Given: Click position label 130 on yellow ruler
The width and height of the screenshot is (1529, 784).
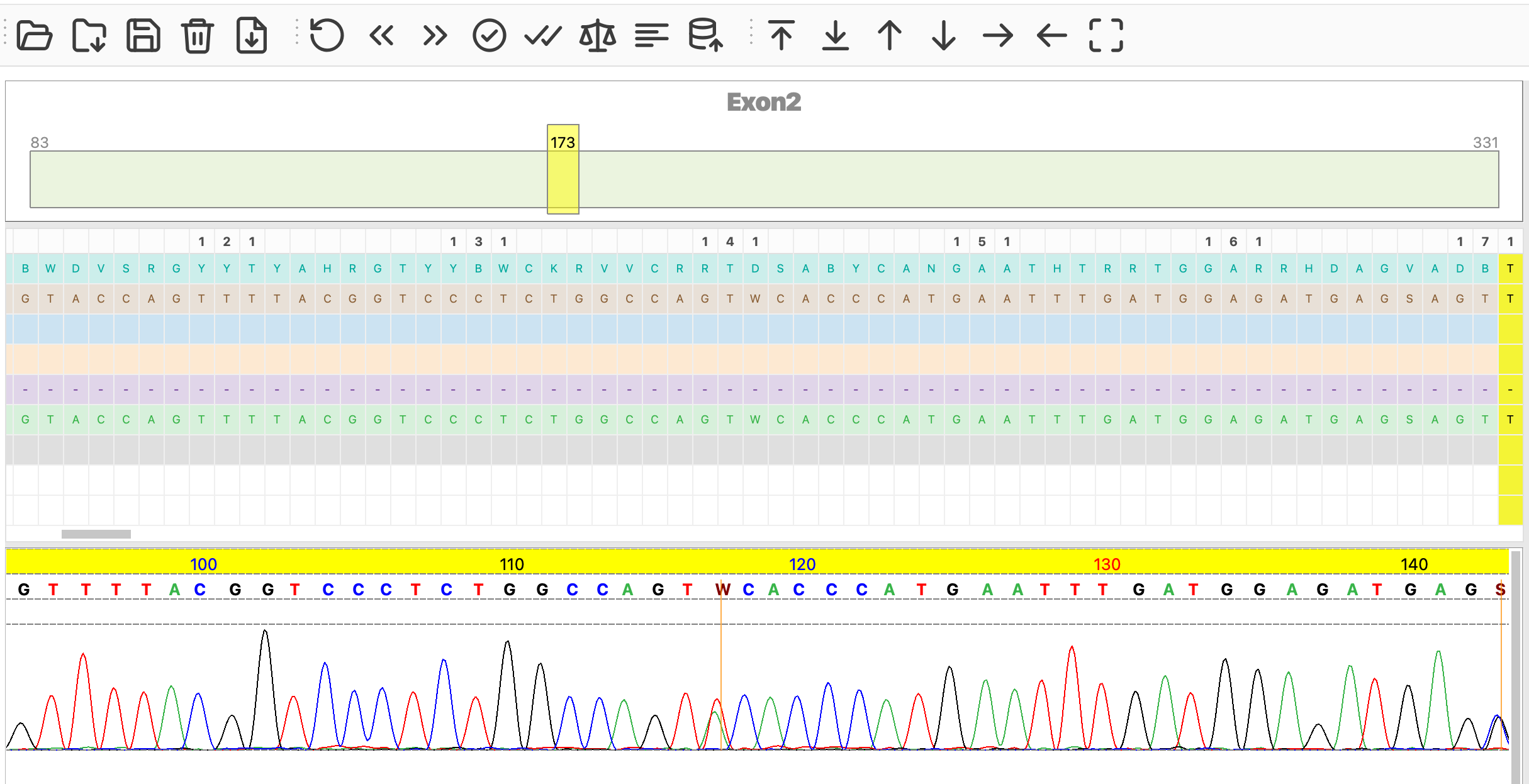Looking at the screenshot, I should point(1107,564).
